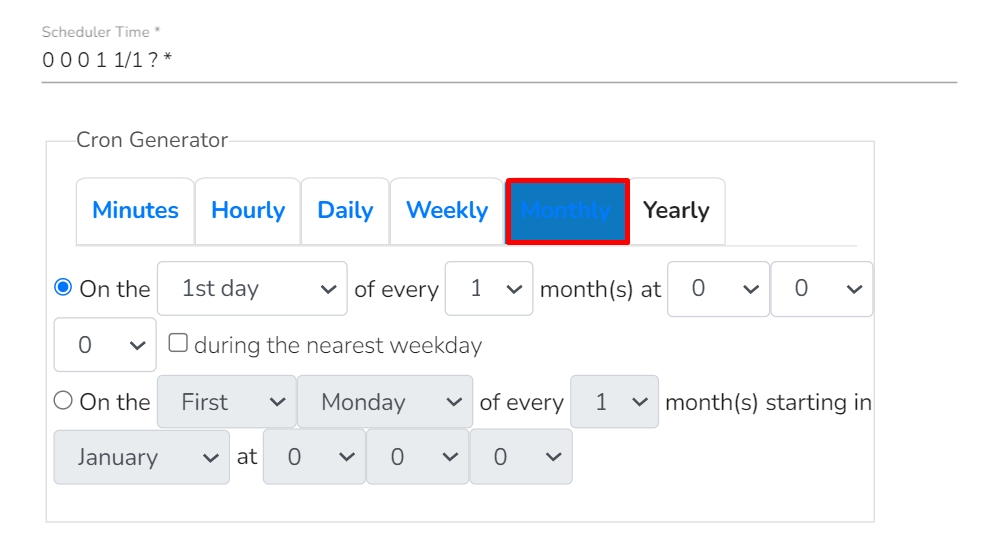This screenshot has width=982, height=551.
Task: Open the interval dropdown before 'month(s) starting in'
Action: [614, 402]
